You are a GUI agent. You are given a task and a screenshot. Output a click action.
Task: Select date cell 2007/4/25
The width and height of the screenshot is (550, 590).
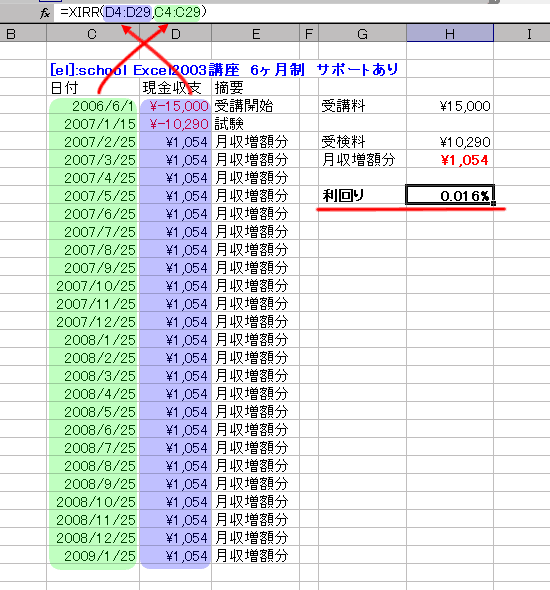pos(93,178)
